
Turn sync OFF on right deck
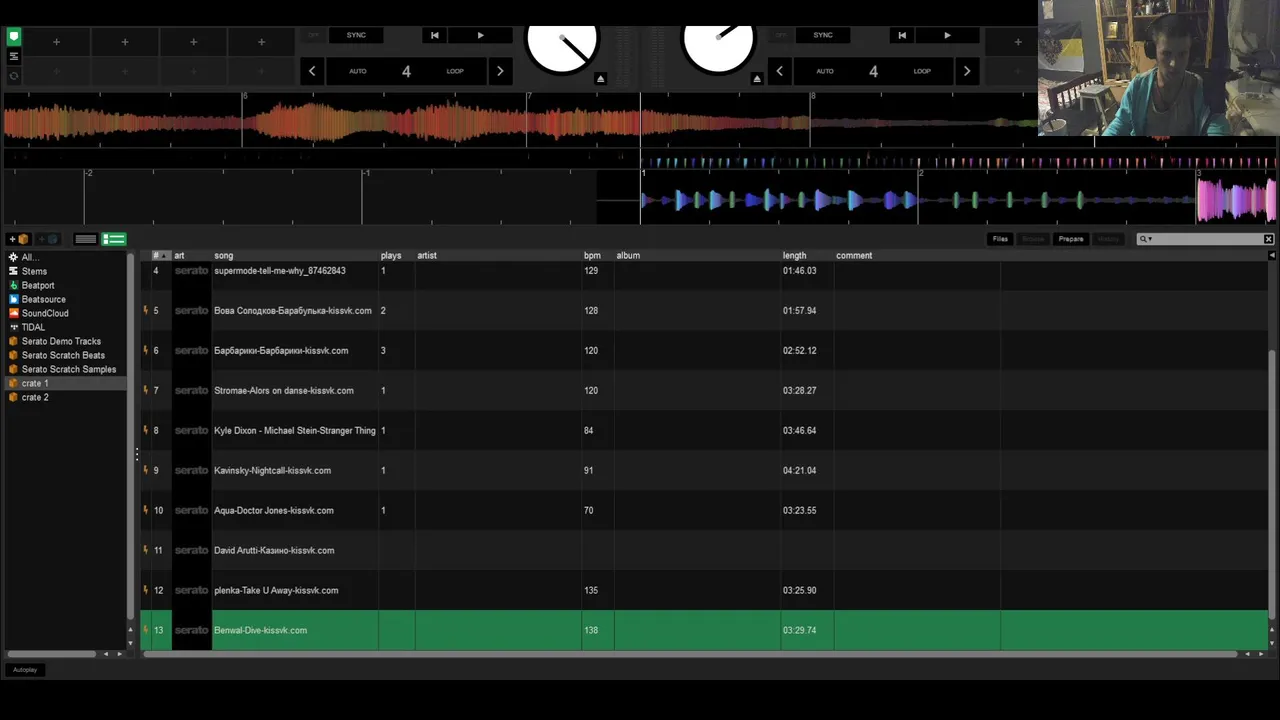780,35
